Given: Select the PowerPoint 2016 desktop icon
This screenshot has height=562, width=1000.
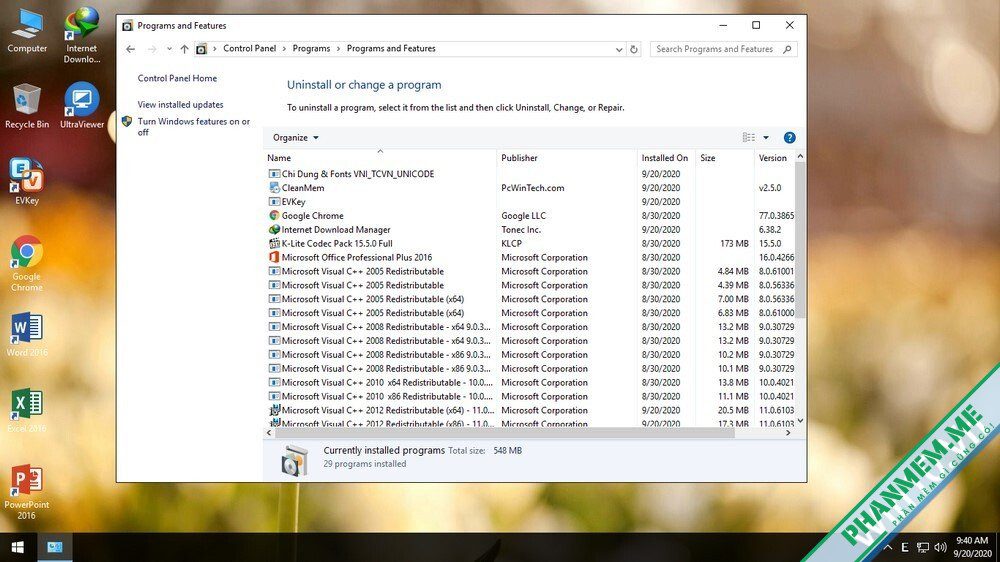Looking at the screenshot, I should (27, 492).
